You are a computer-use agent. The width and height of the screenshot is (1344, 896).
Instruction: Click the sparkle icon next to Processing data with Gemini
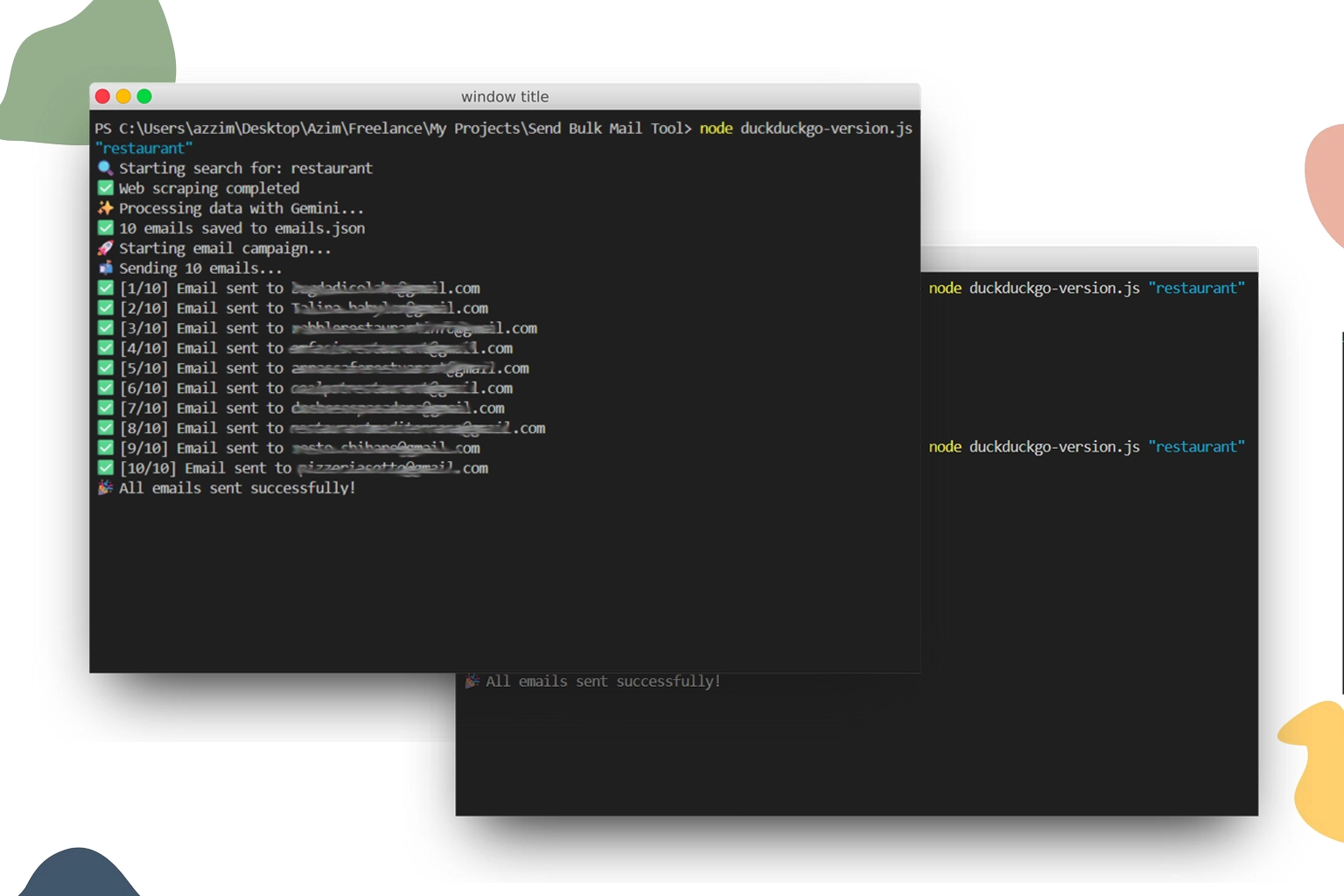pos(105,208)
